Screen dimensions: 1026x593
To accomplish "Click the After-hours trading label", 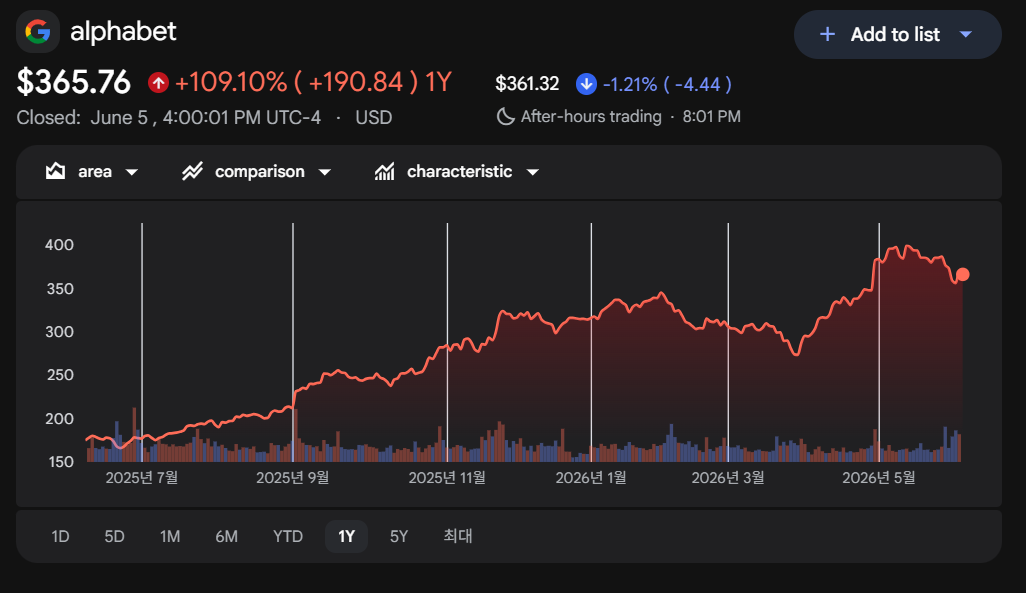I will coord(591,117).
